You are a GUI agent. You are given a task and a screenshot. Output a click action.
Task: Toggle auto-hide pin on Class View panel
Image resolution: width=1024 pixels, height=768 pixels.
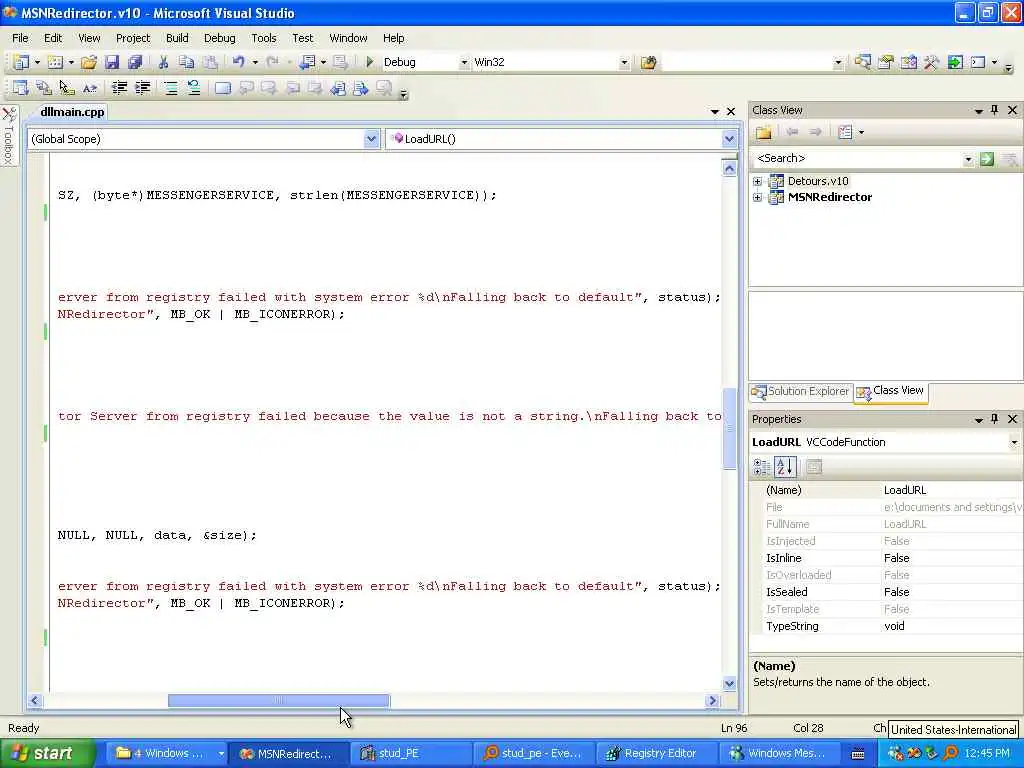(995, 110)
